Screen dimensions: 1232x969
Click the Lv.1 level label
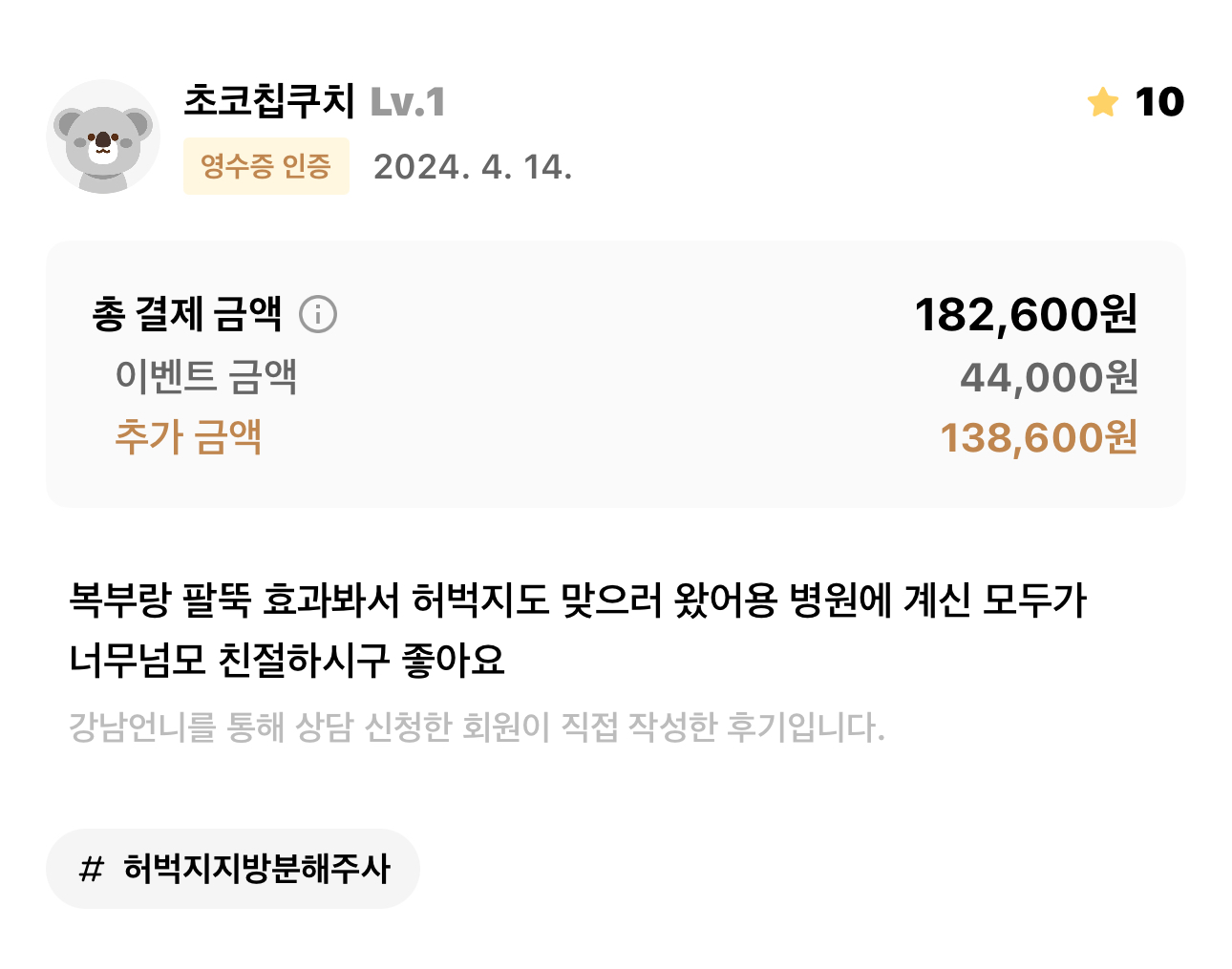408,102
